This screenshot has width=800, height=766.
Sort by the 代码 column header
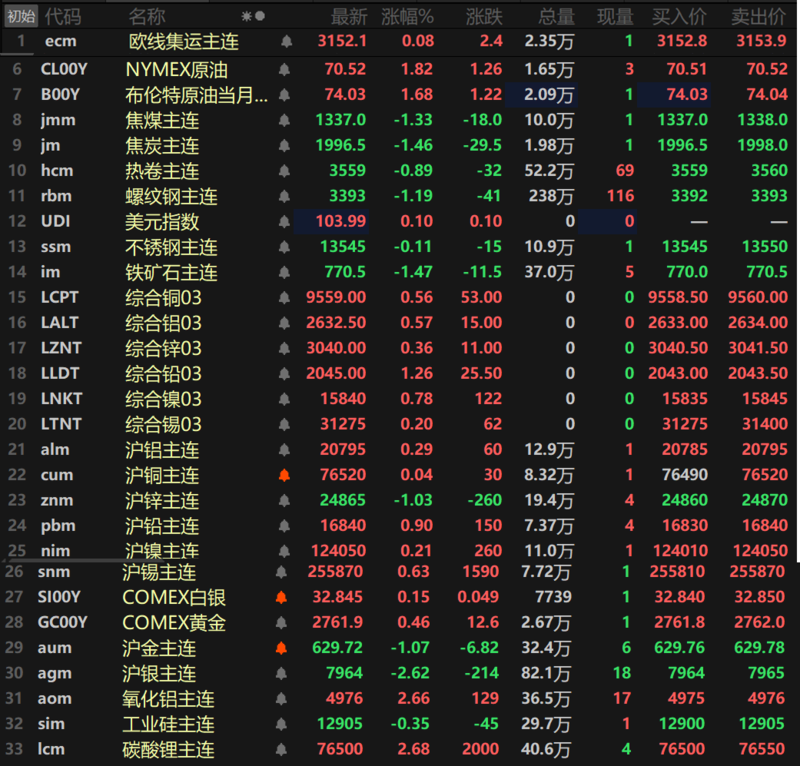63,17
